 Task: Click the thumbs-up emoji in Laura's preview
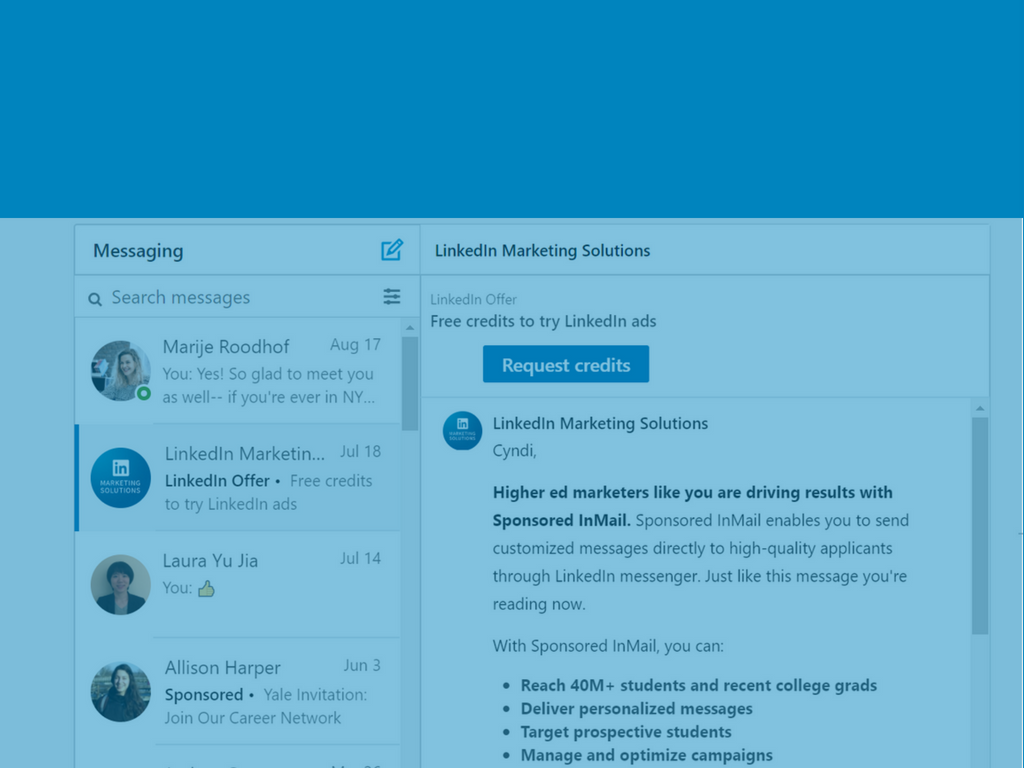point(206,588)
